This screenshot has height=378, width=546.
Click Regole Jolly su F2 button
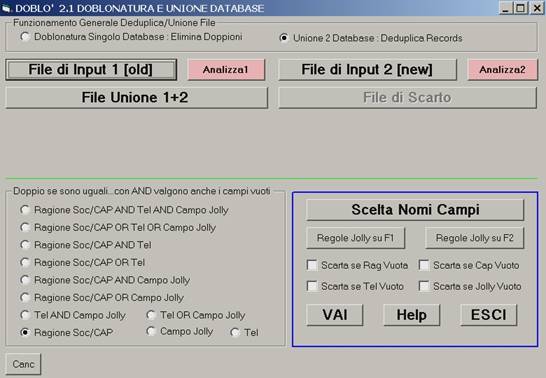point(475,238)
